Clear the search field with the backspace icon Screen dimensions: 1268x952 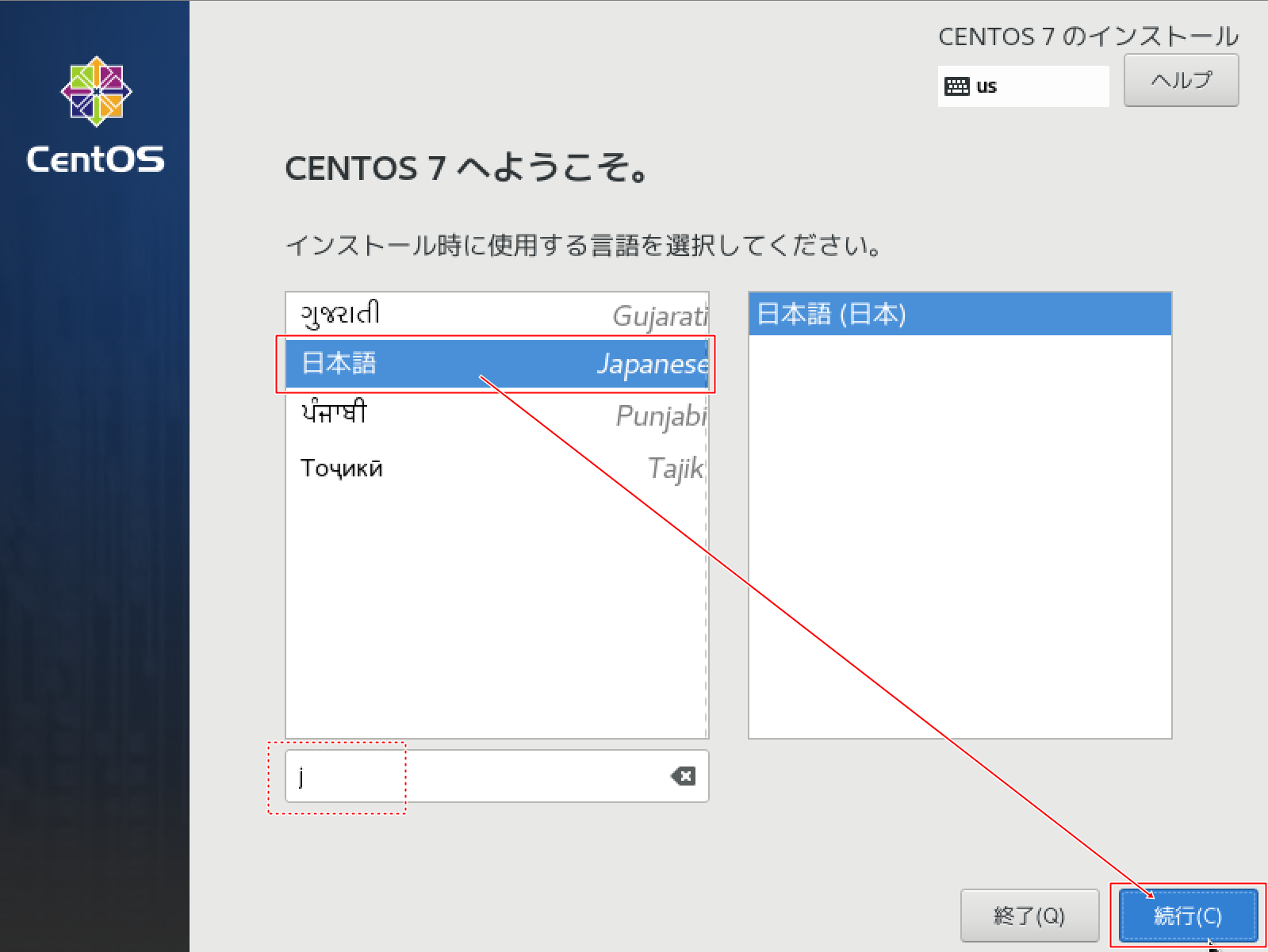(683, 776)
